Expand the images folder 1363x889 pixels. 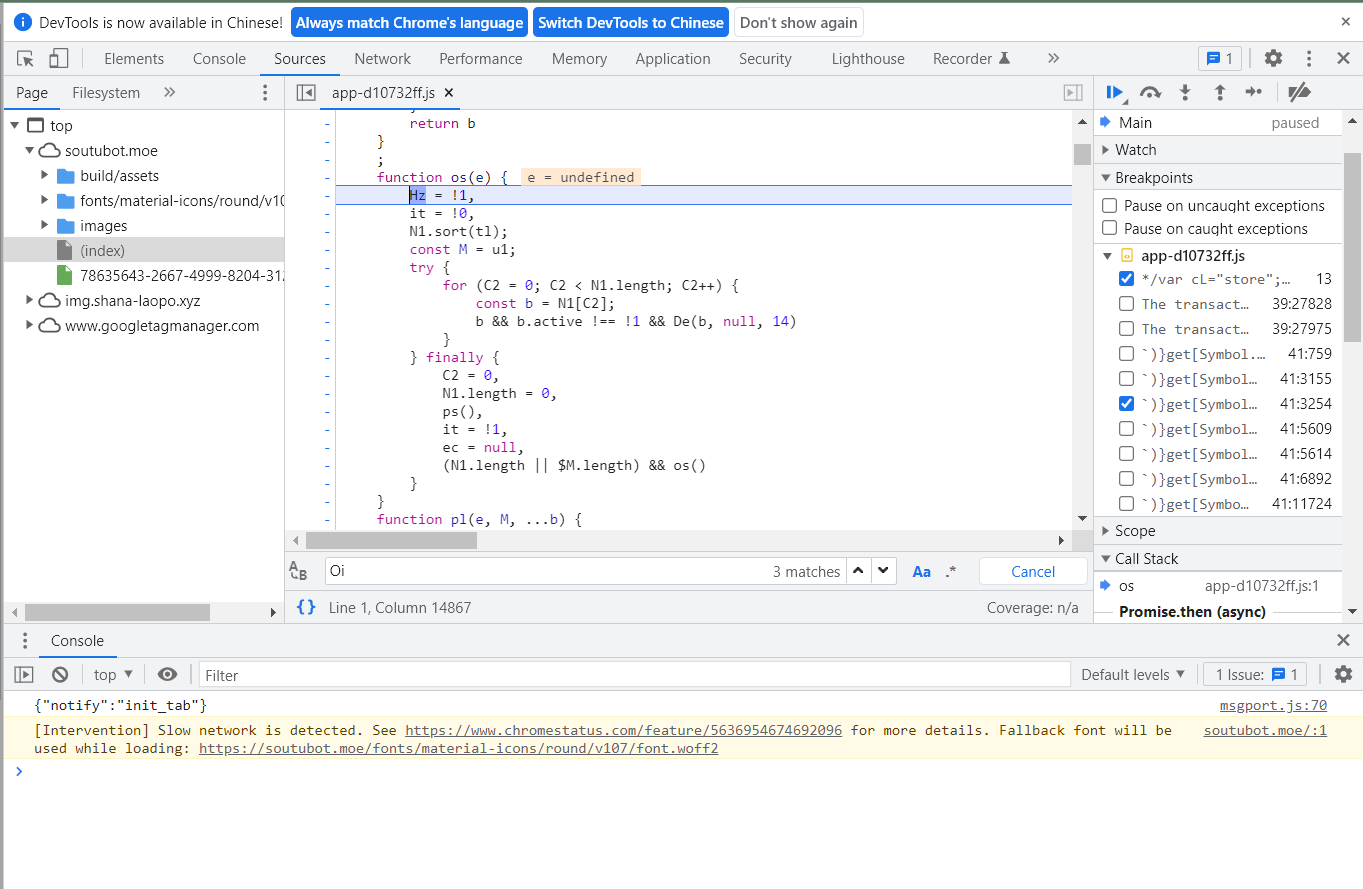[x=45, y=225]
